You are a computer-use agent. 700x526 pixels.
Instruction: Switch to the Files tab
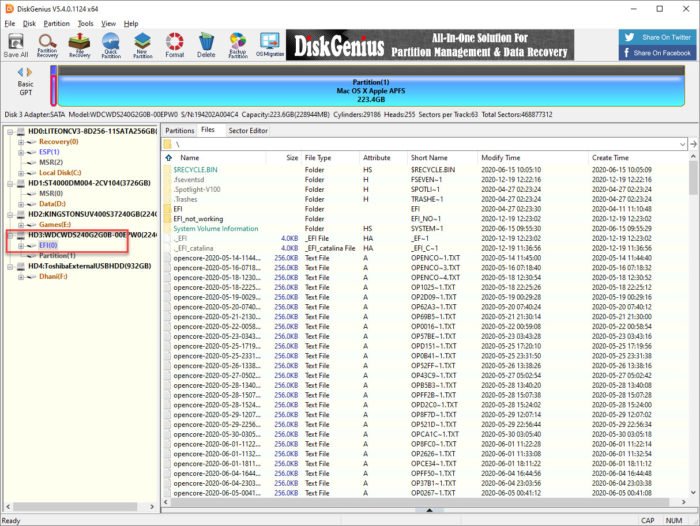[x=208, y=129]
